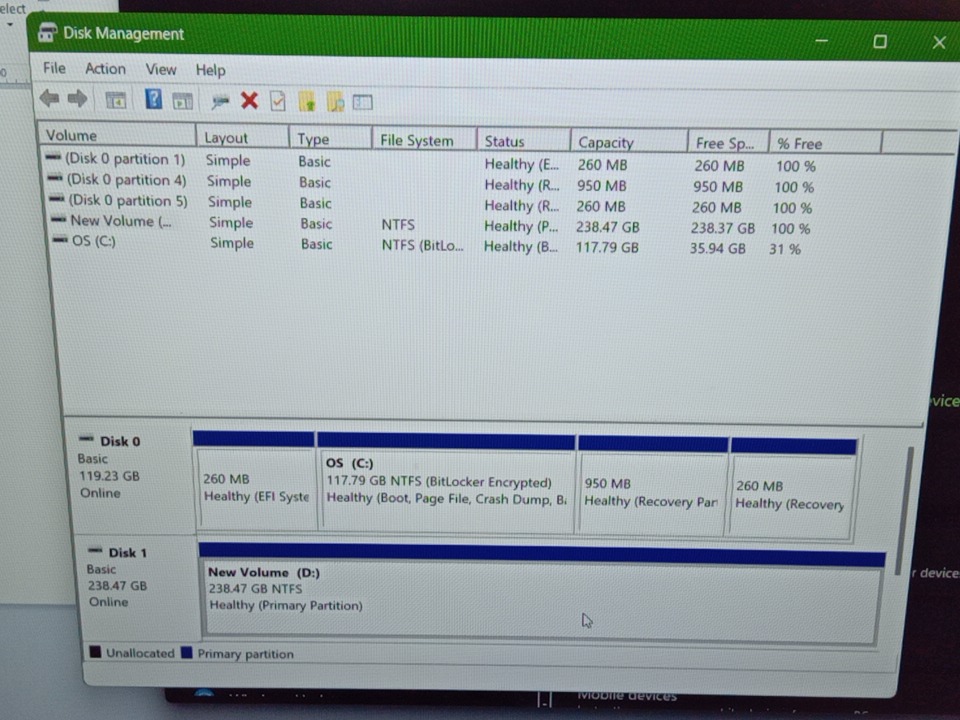This screenshot has height=720, width=960.
Task: Click yellow folder icon with magnifier
Action: click(x=336, y=102)
